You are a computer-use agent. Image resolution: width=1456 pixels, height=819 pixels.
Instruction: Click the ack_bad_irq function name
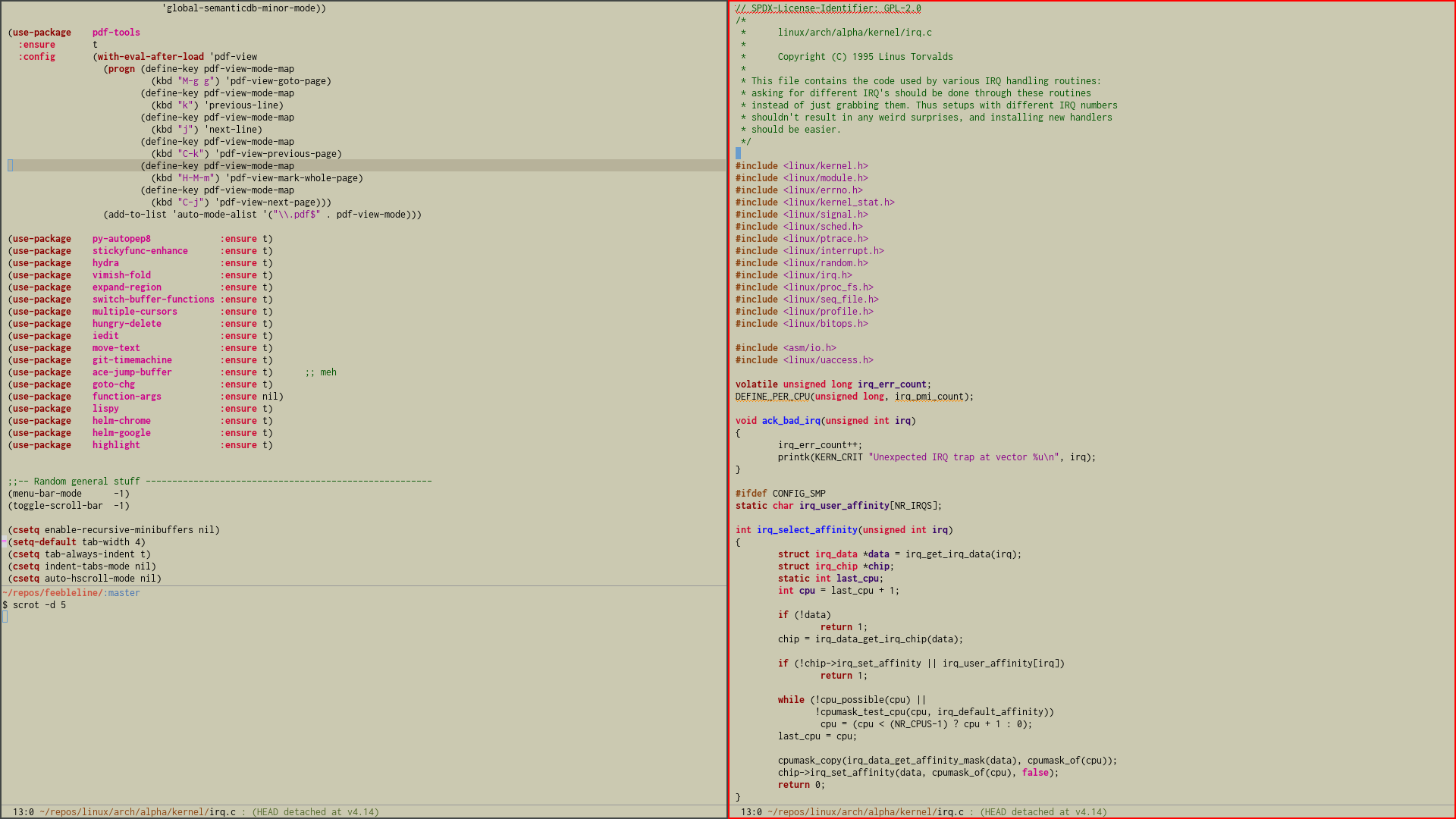791,421
